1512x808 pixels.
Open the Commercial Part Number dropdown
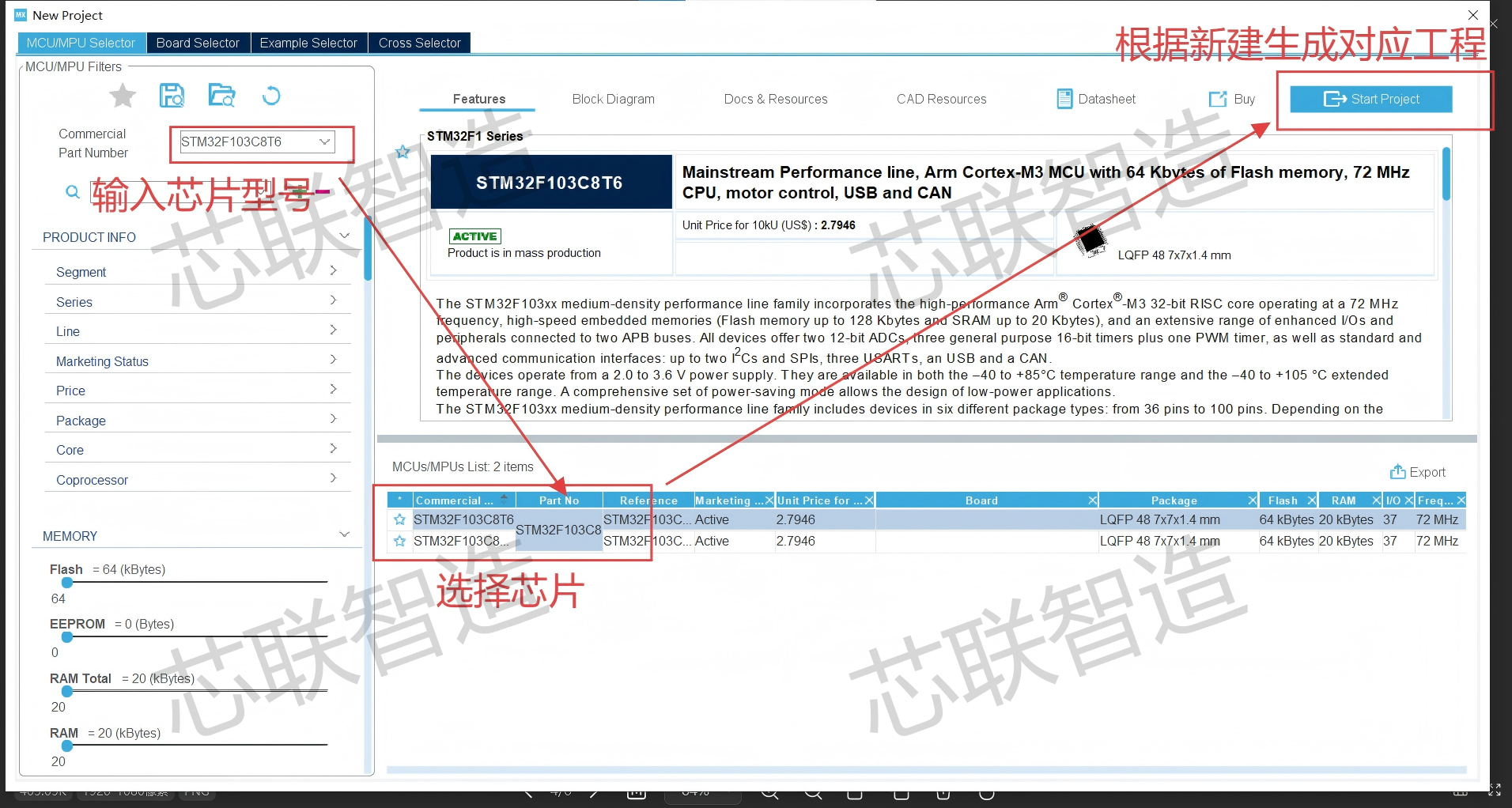click(324, 142)
